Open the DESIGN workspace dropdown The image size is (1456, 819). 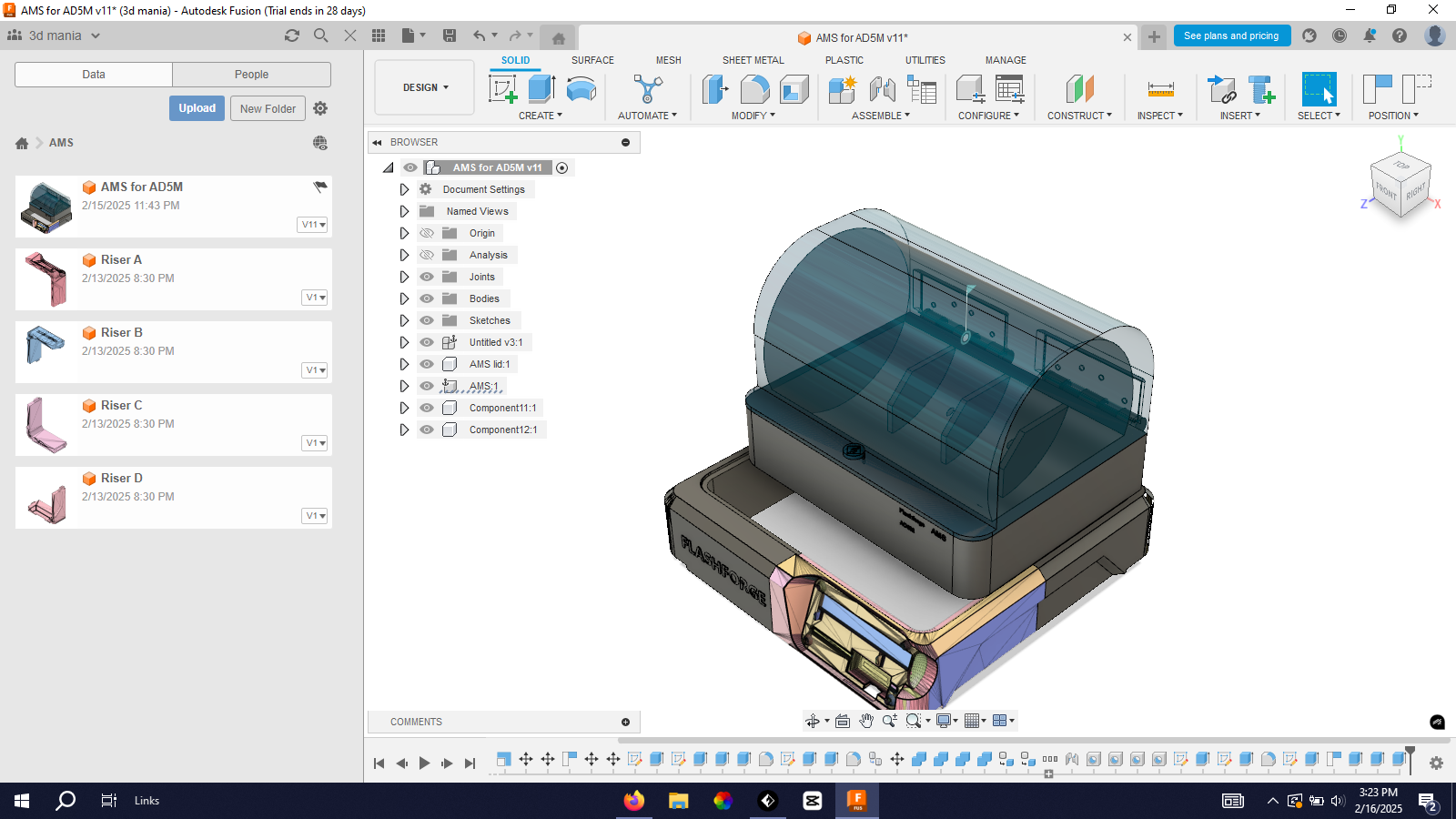pyautogui.click(x=425, y=87)
